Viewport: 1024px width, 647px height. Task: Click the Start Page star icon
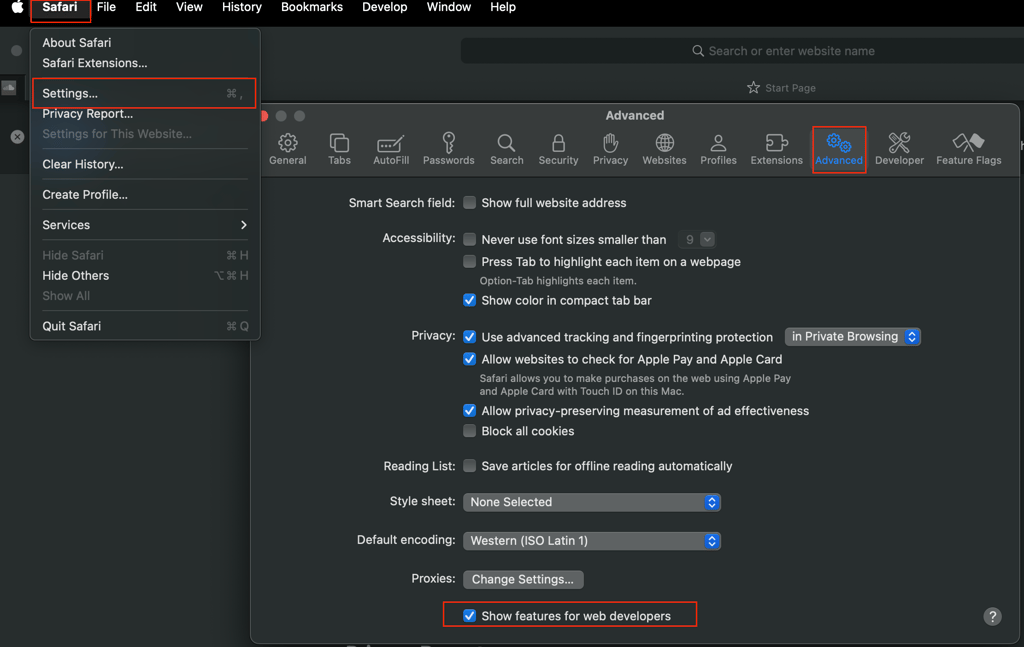tap(753, 87)
